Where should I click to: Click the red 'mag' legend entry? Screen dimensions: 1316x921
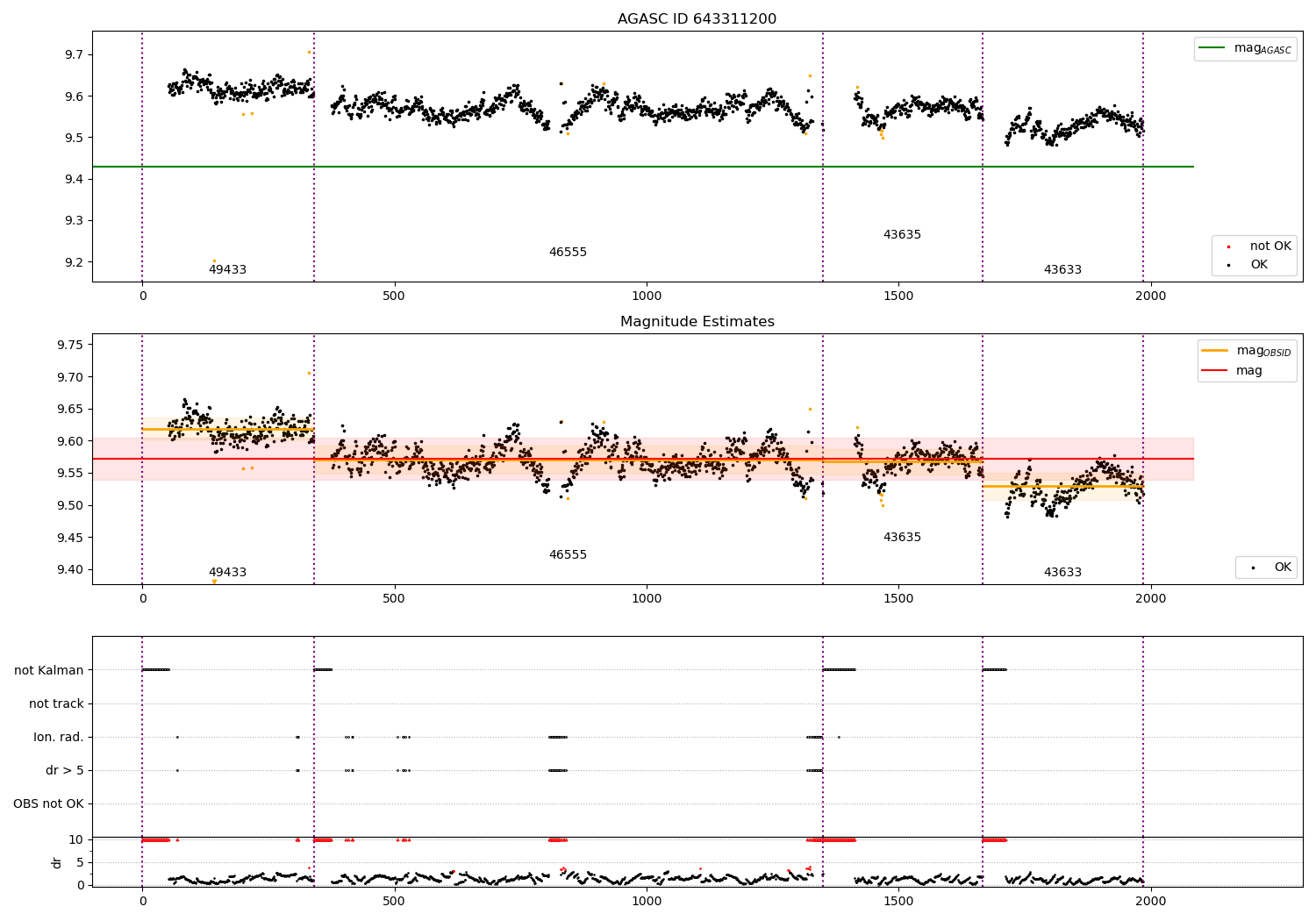click(x=1232, y=371)
